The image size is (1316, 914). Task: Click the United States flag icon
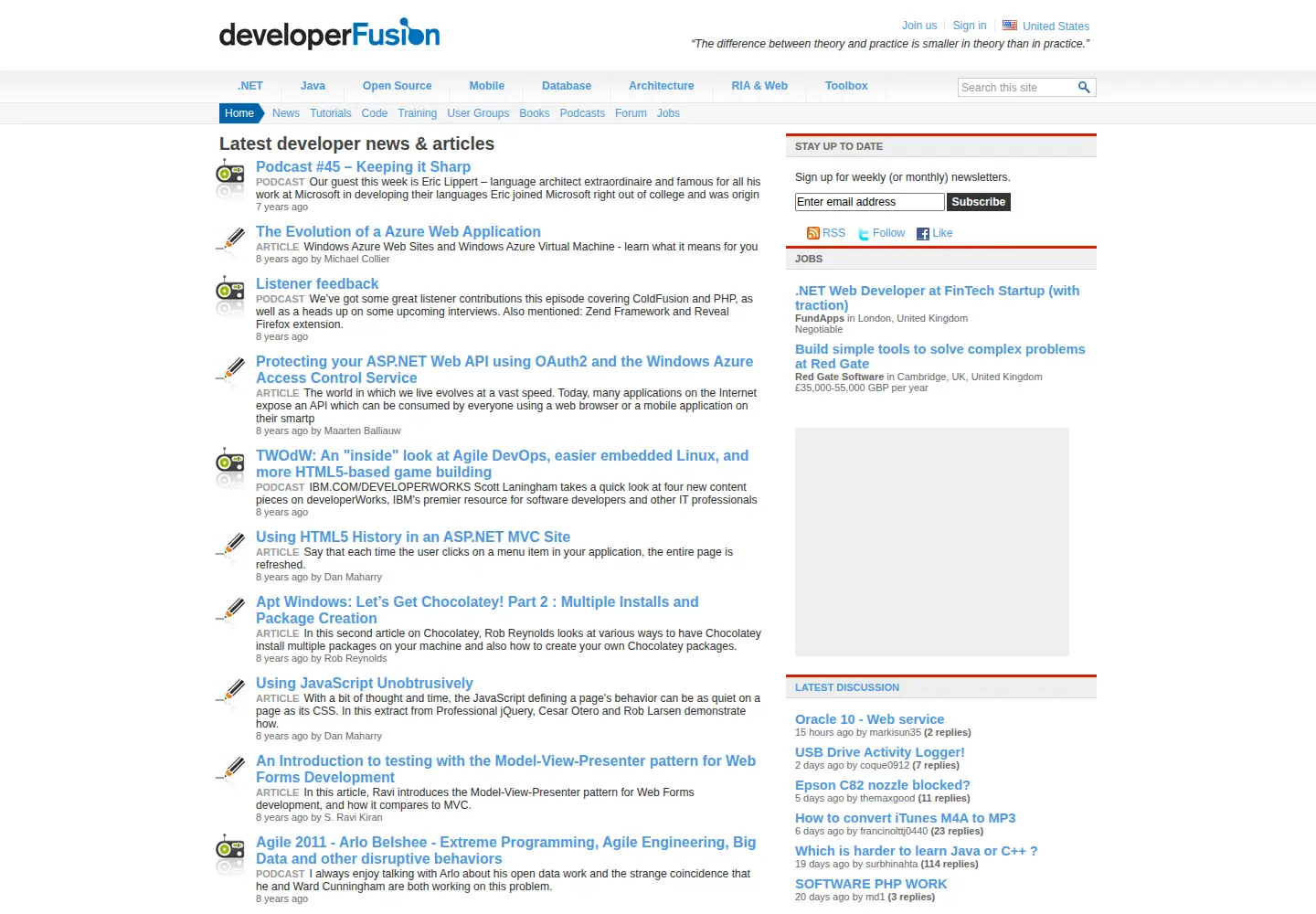click(1010, 26)
